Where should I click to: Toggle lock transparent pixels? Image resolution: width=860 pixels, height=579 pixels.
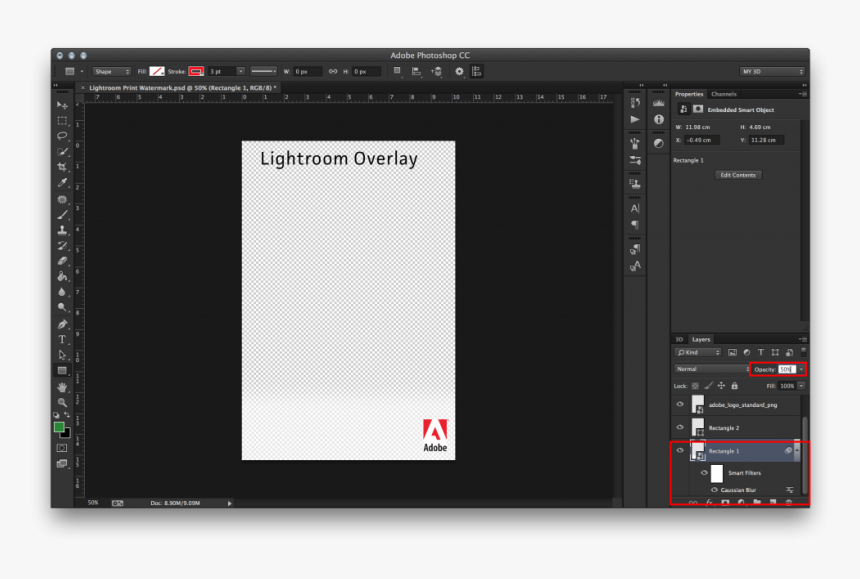[695, 386]
